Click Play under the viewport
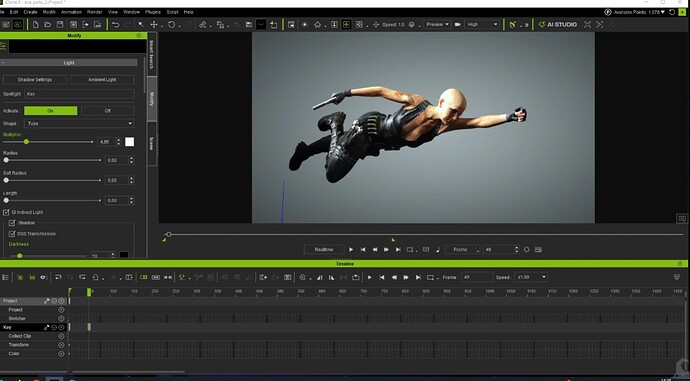 [351, 249]
